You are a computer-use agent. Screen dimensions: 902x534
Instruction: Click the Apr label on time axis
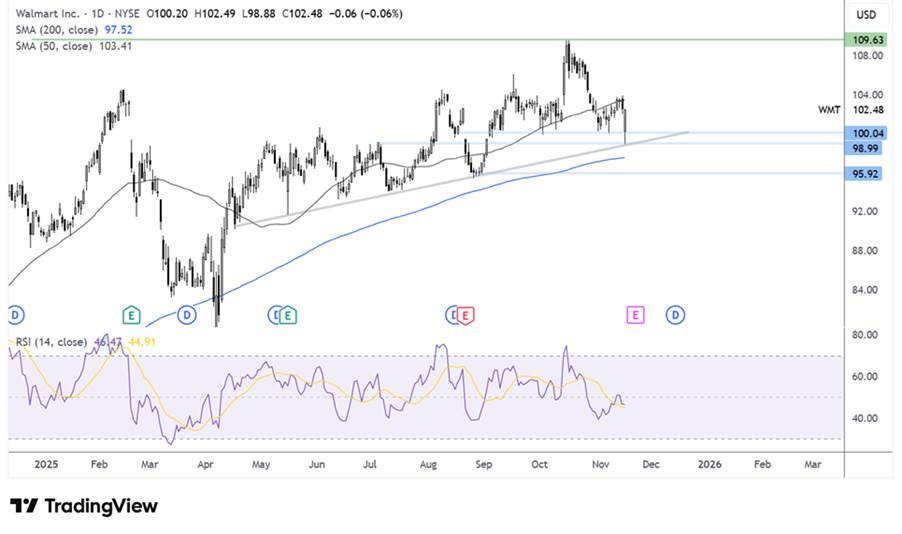pos(205,464)
